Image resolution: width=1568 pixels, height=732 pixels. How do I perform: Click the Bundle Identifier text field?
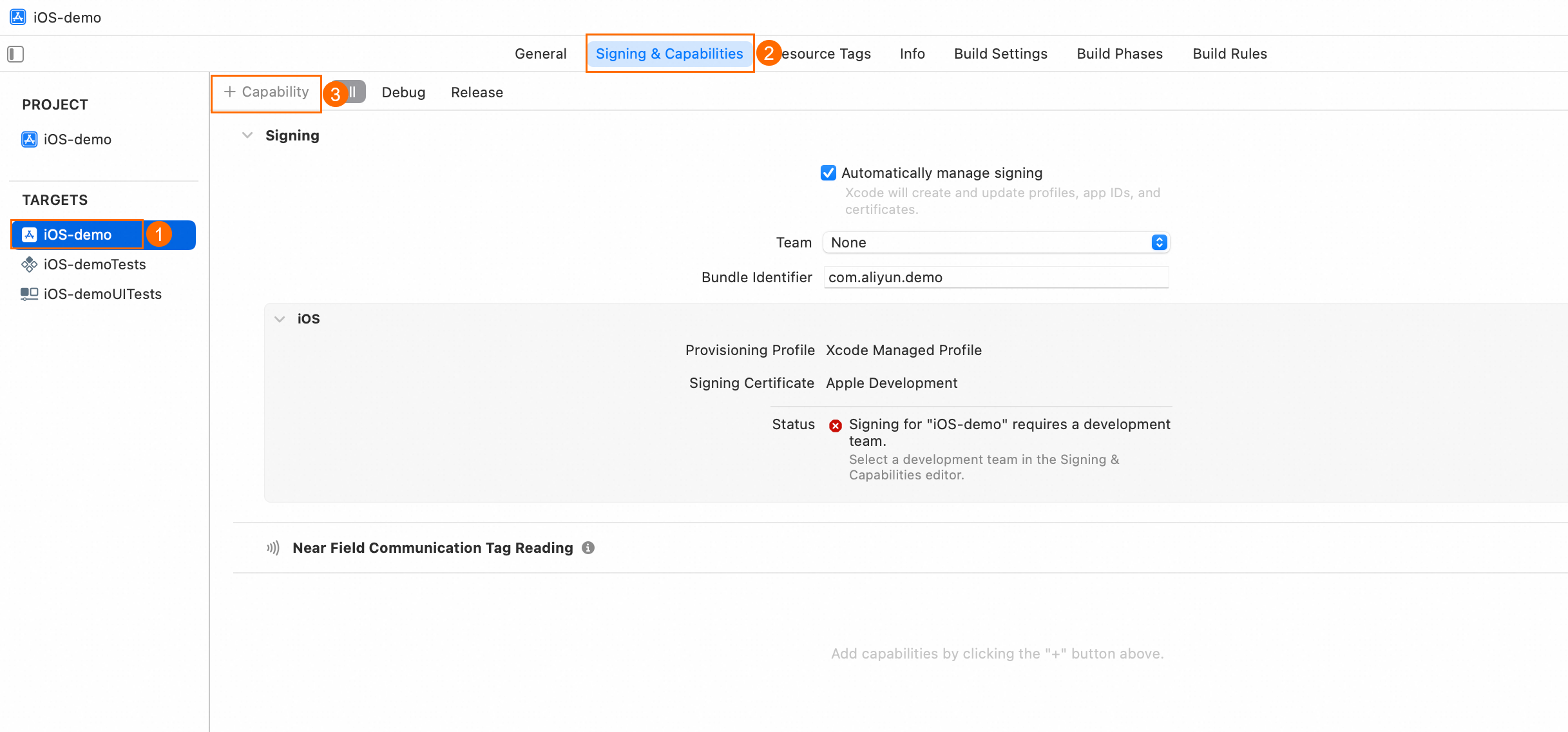[x=996, y=277]
